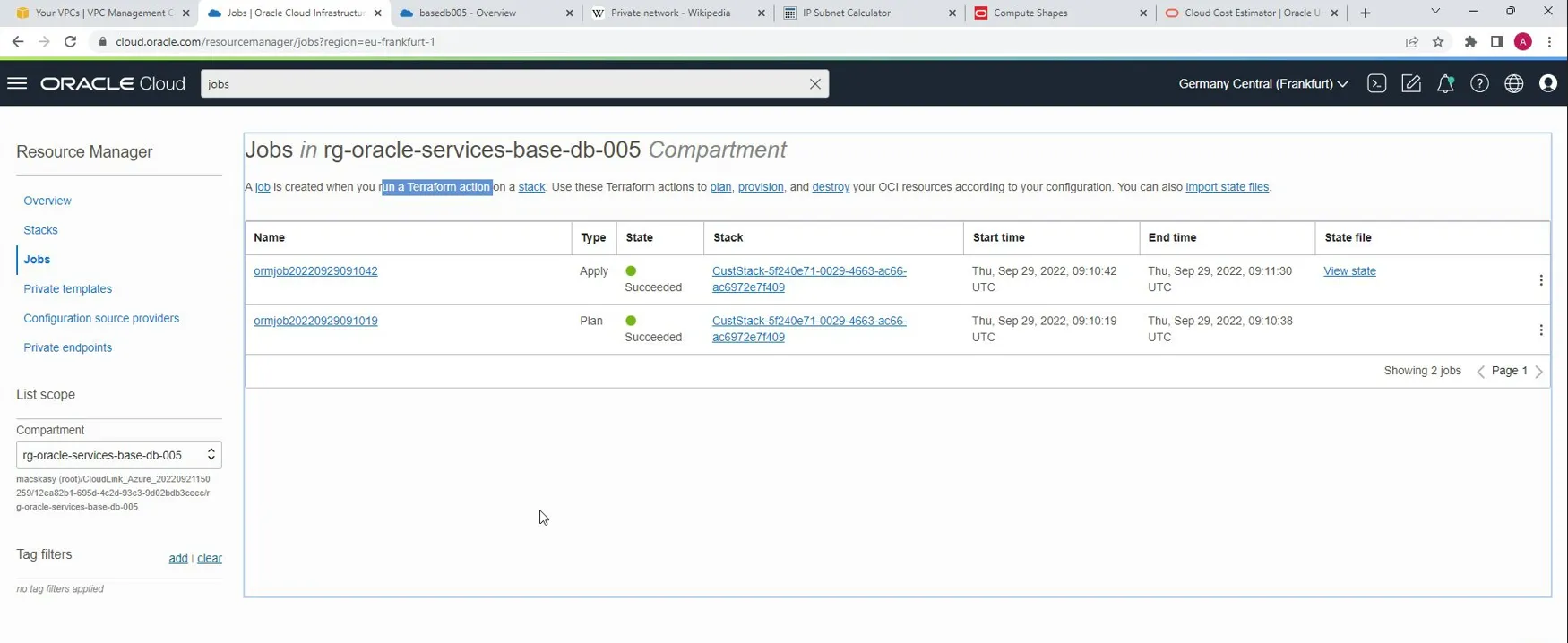1568x643 pixels.
Task: Open the CustStack link in the Plan row
Action: (x=809, y=329)
